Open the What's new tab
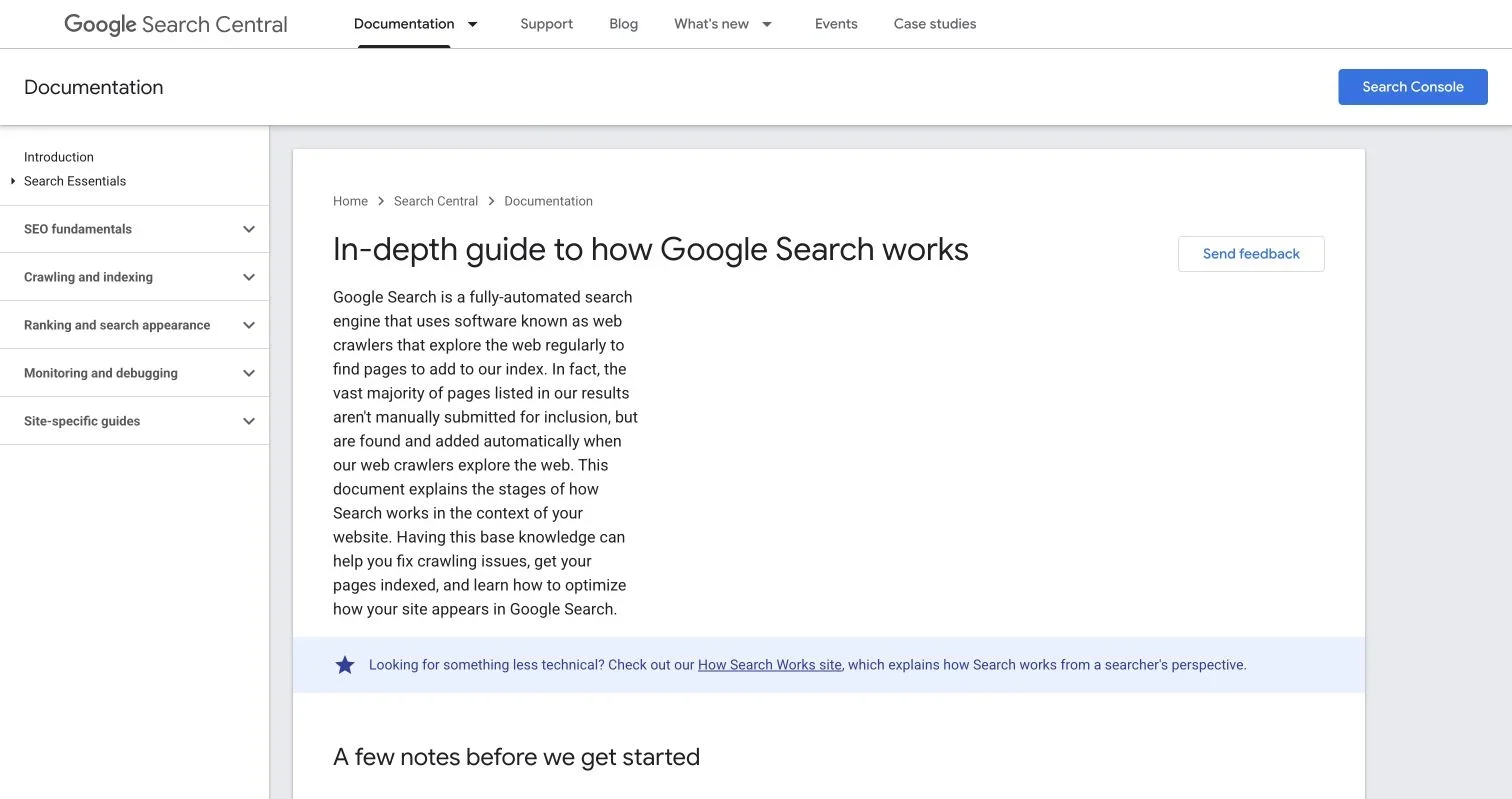Screen dimensions: 1512x799 click(x=711, y=24)
